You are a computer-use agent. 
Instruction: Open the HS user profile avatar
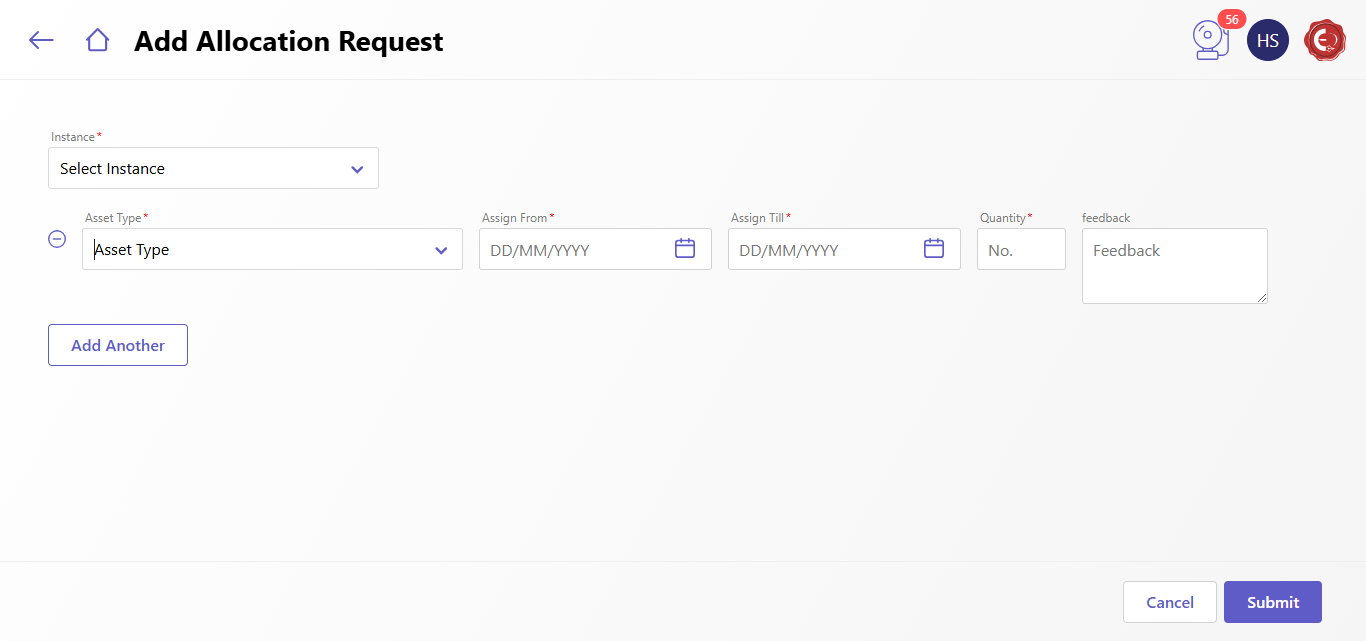click(x=1267, y=41)
